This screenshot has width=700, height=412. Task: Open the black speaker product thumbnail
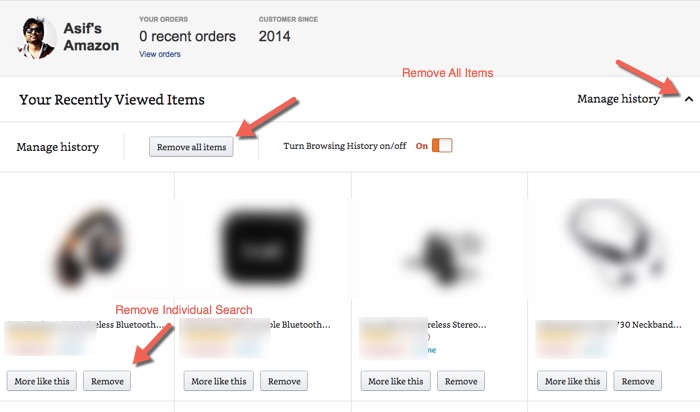click(263, 248)
